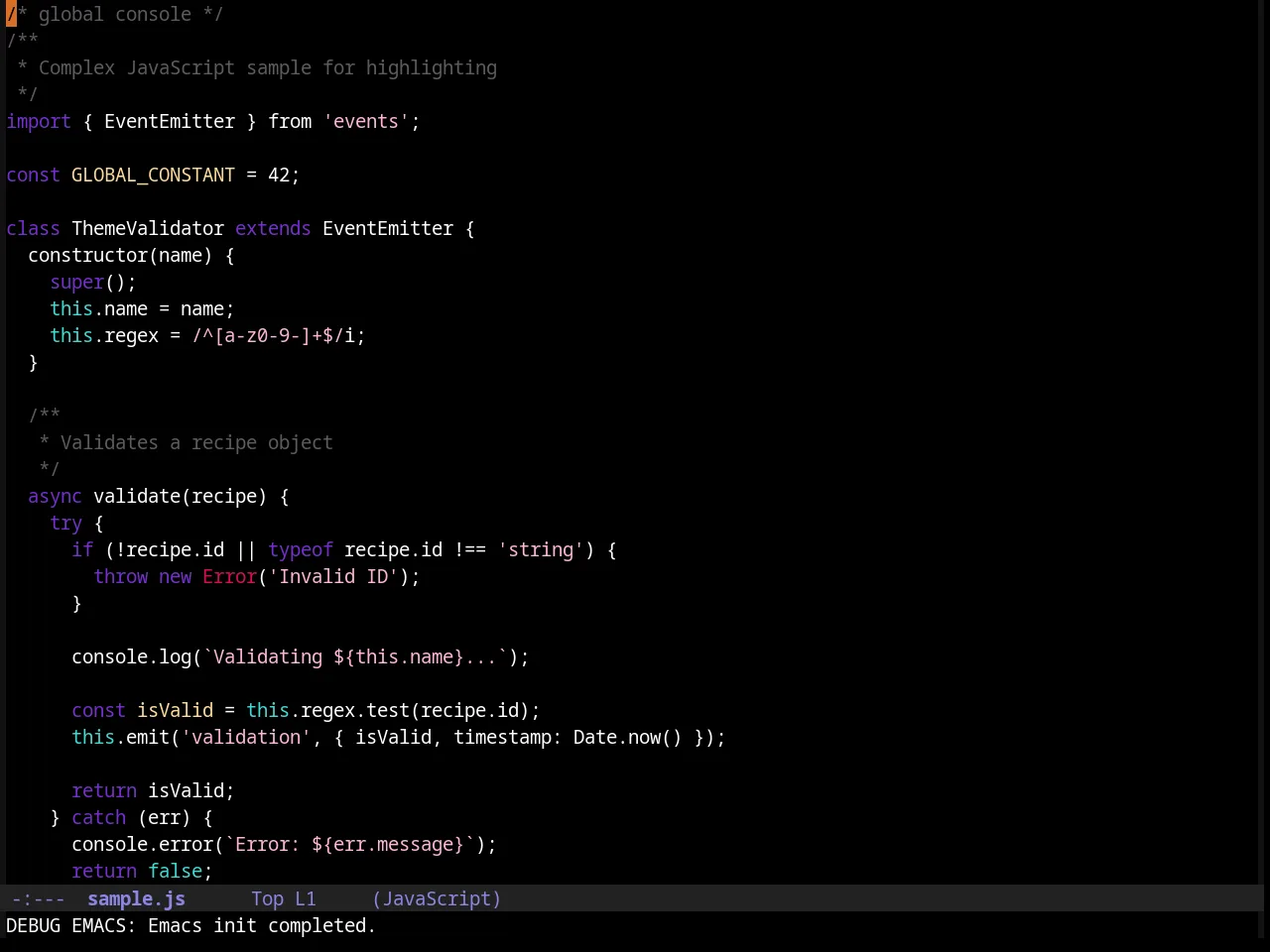Click the 'Date.now()' call

(628, 737)
